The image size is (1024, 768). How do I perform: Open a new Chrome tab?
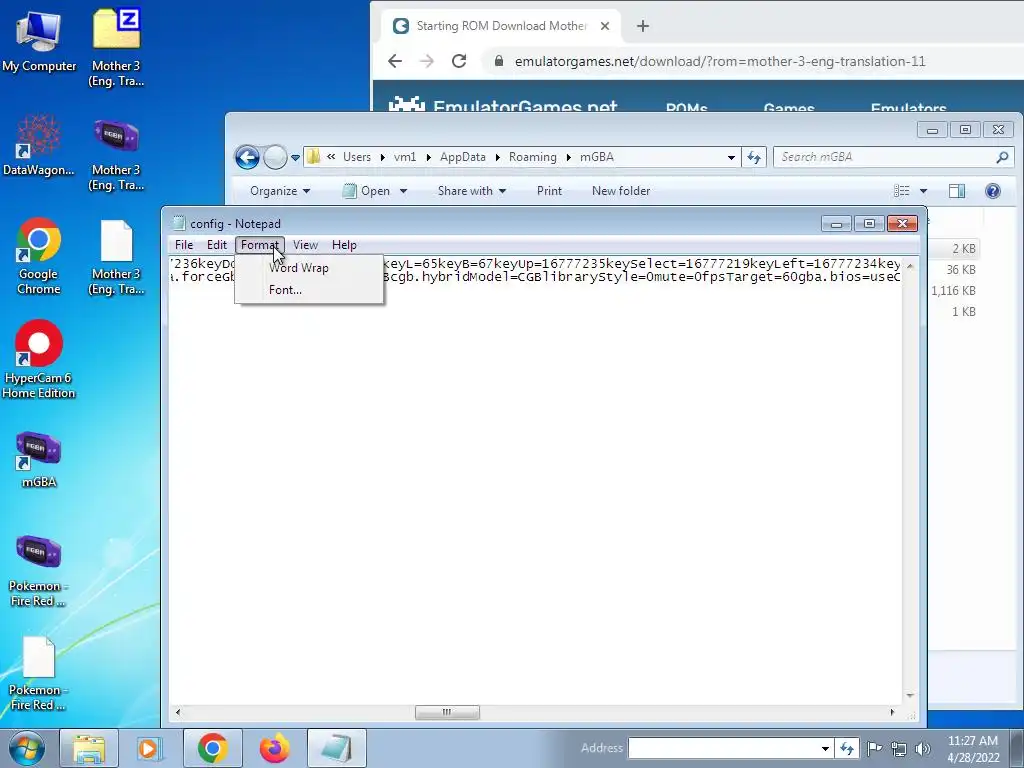(643, 25)
